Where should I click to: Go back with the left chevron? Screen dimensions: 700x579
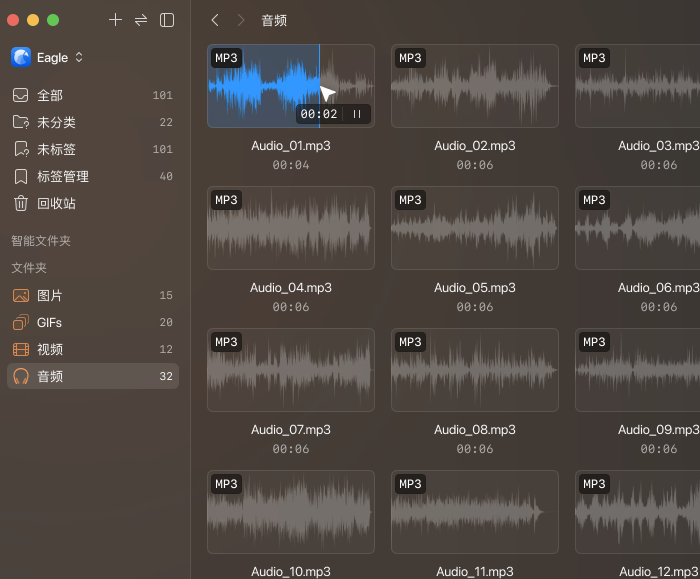click(215, 20)
